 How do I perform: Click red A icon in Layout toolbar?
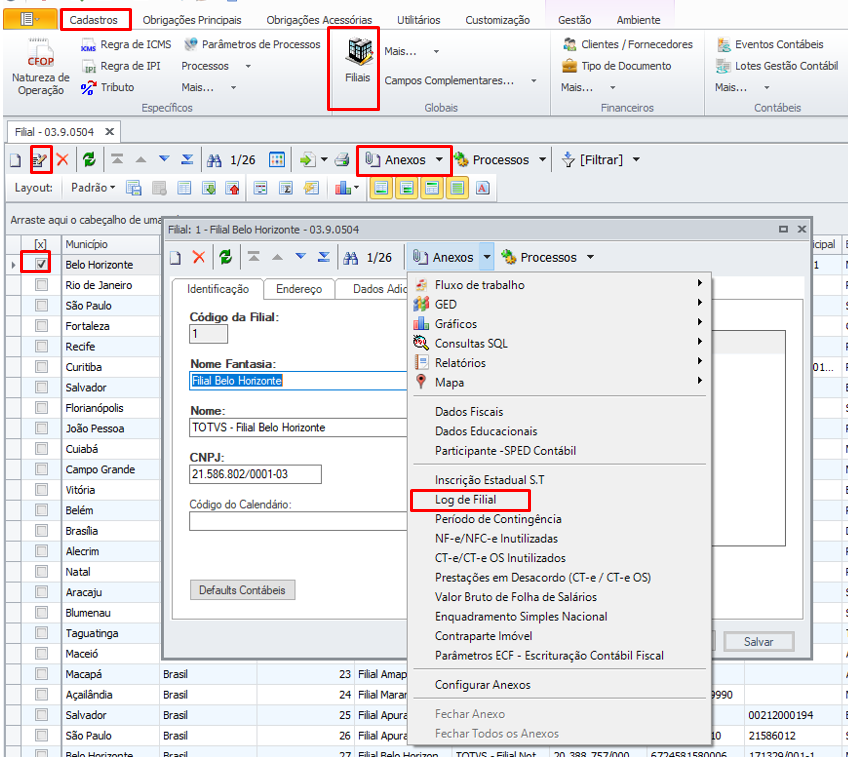(482, 188)
